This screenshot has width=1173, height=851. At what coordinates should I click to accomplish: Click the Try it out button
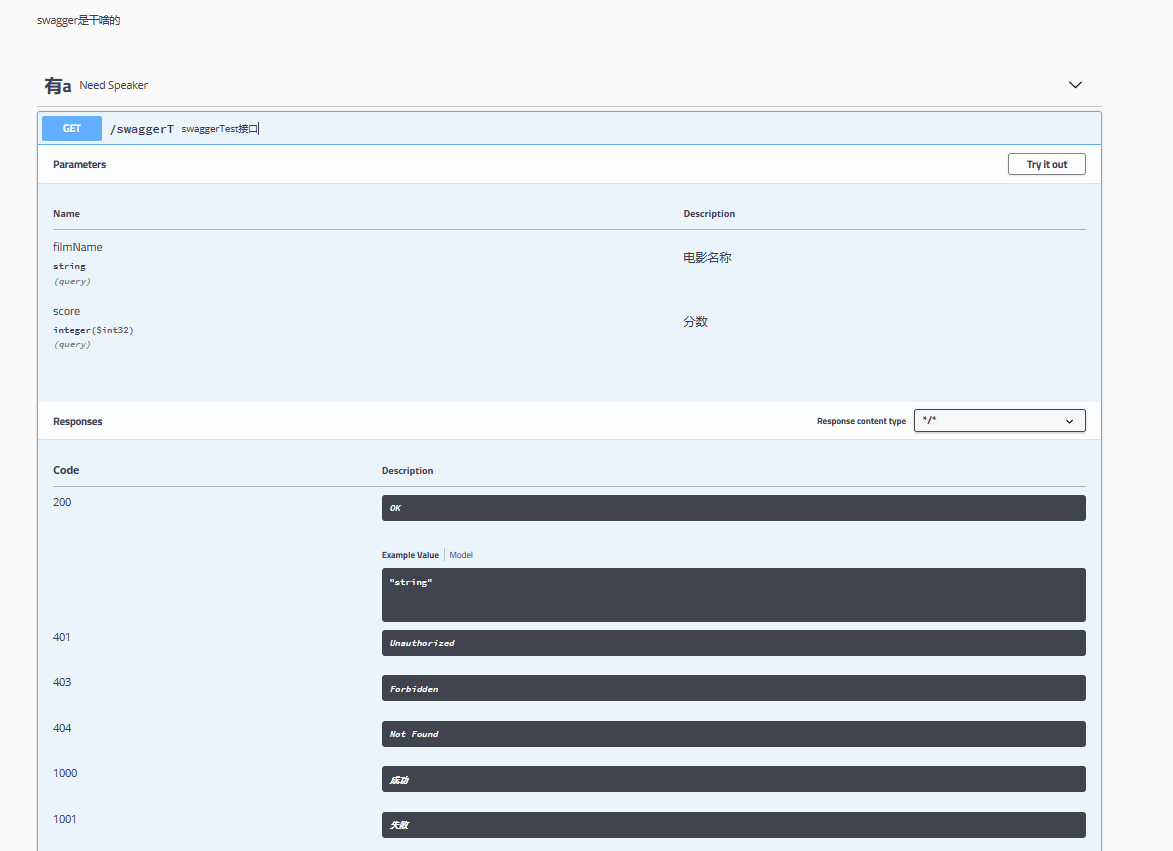pos(1046,165)
